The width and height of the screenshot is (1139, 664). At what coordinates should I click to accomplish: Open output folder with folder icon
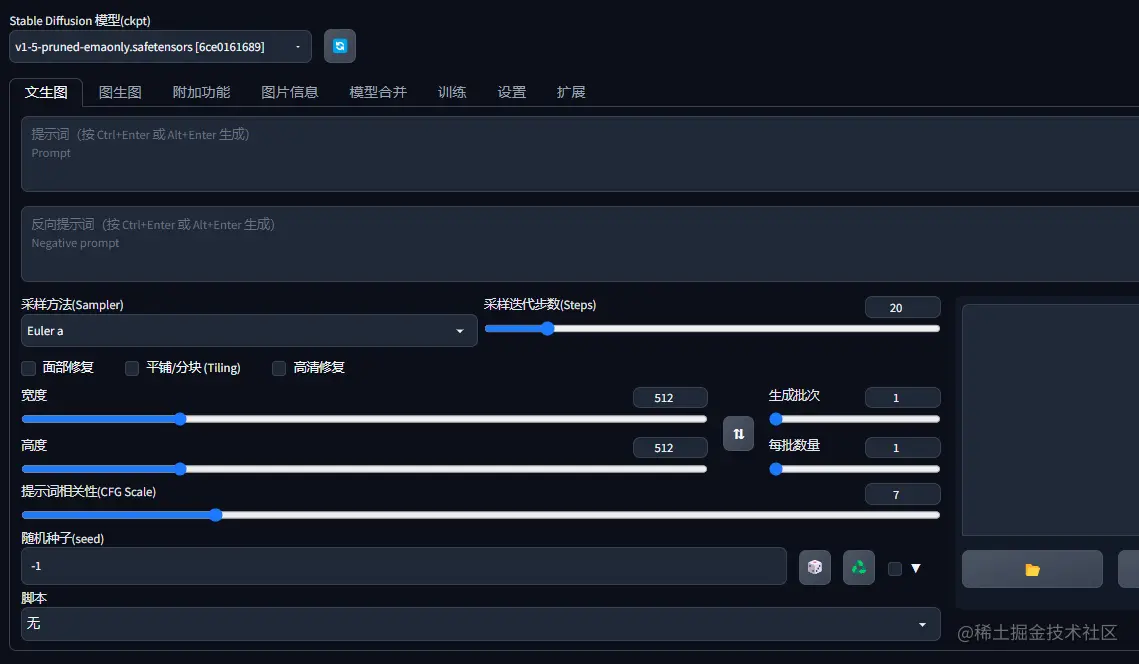[1032, 569]
